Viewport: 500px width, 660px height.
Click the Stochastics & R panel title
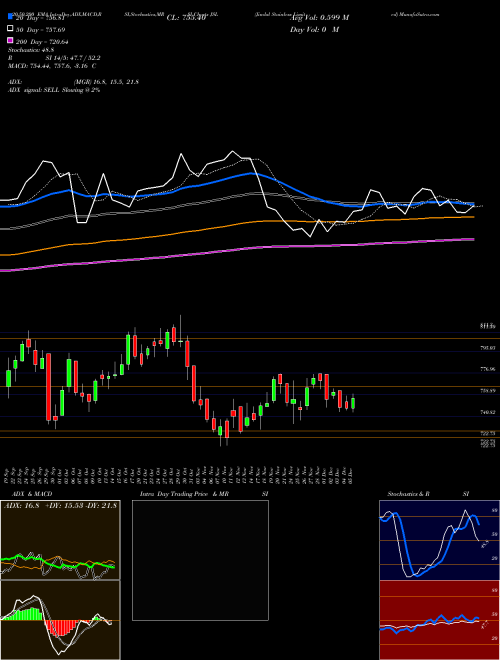(x=409, y=494)
